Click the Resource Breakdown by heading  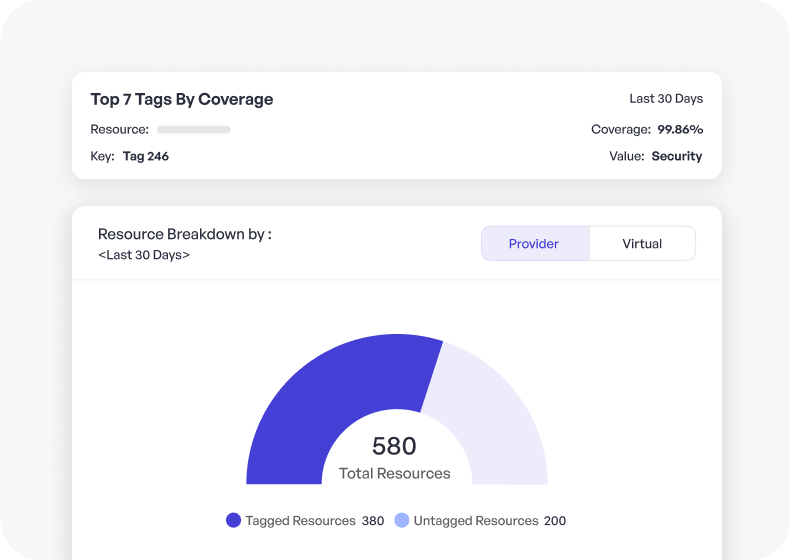click(184, 234)
